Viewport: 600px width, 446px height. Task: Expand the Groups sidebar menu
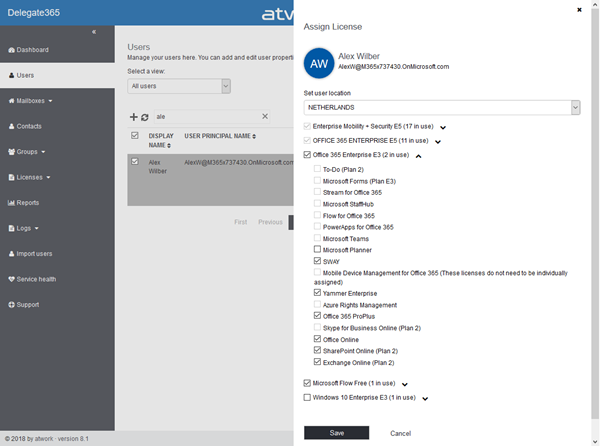coord(27,152)
